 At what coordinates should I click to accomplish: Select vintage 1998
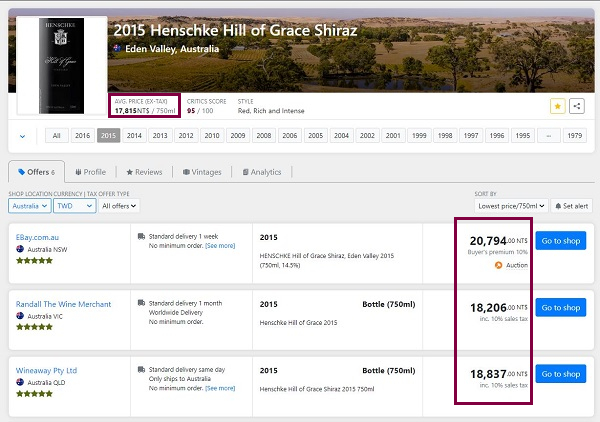tap(445, 135)
